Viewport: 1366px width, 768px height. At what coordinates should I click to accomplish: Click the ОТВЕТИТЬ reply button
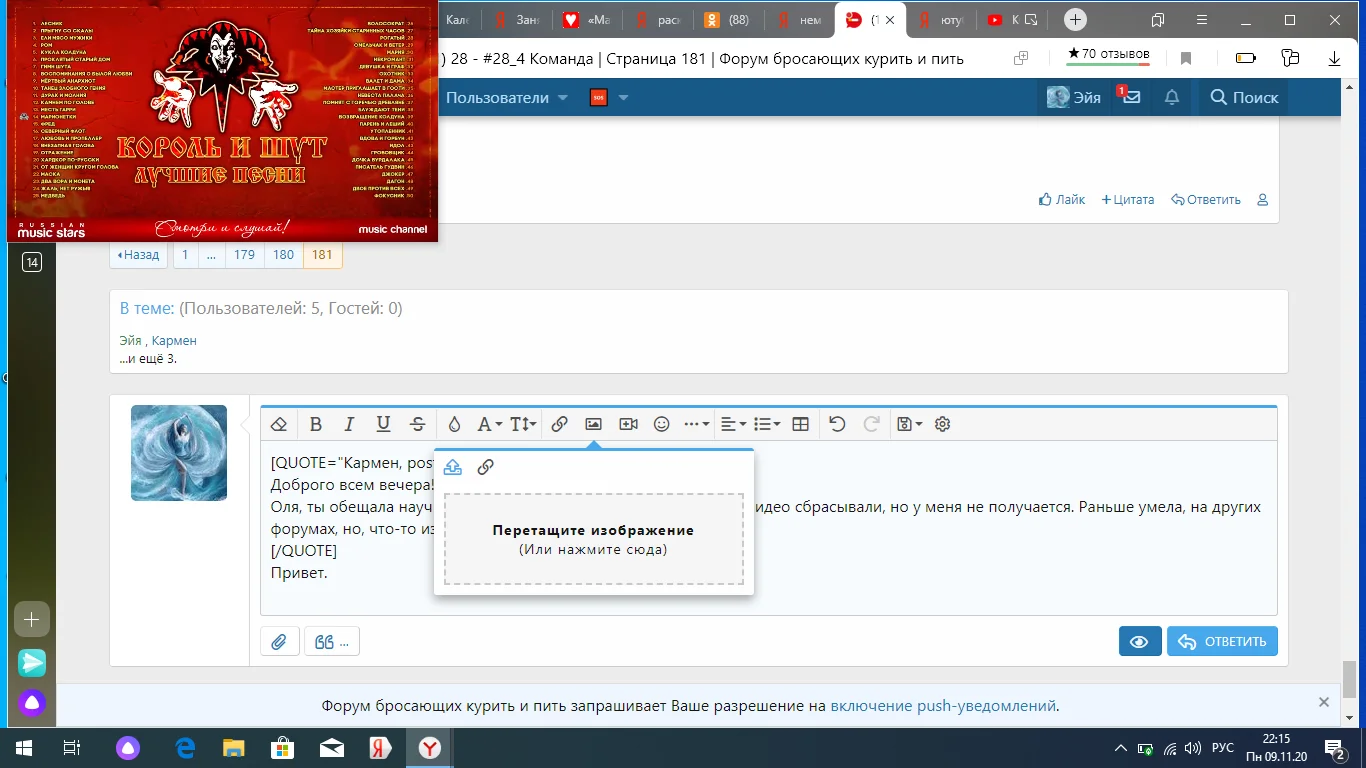pyautogui.click(x=1222, y=641)
